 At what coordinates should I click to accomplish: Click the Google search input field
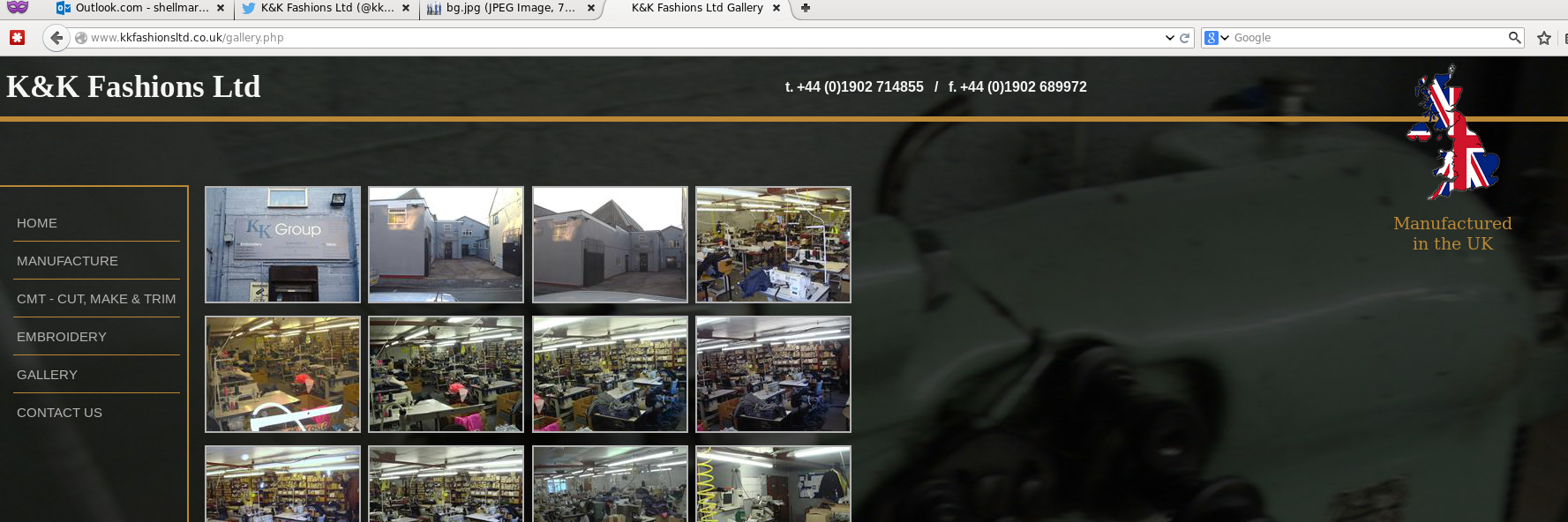(x=1368, y=38)
